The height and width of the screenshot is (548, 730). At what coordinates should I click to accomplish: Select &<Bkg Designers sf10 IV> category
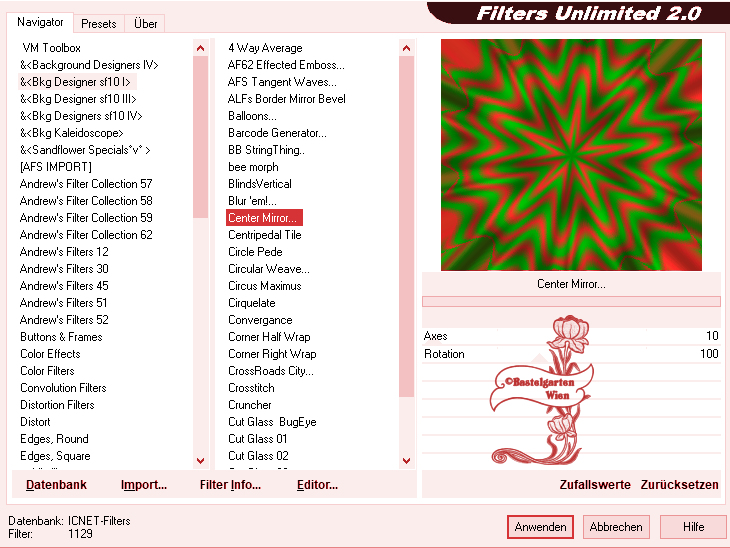click(81, 116)
